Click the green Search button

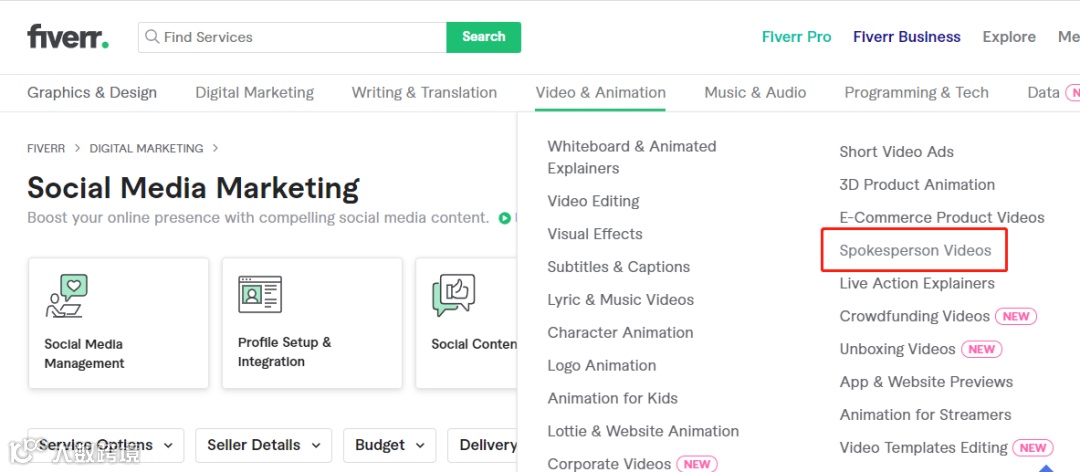(x=484, y=37)
